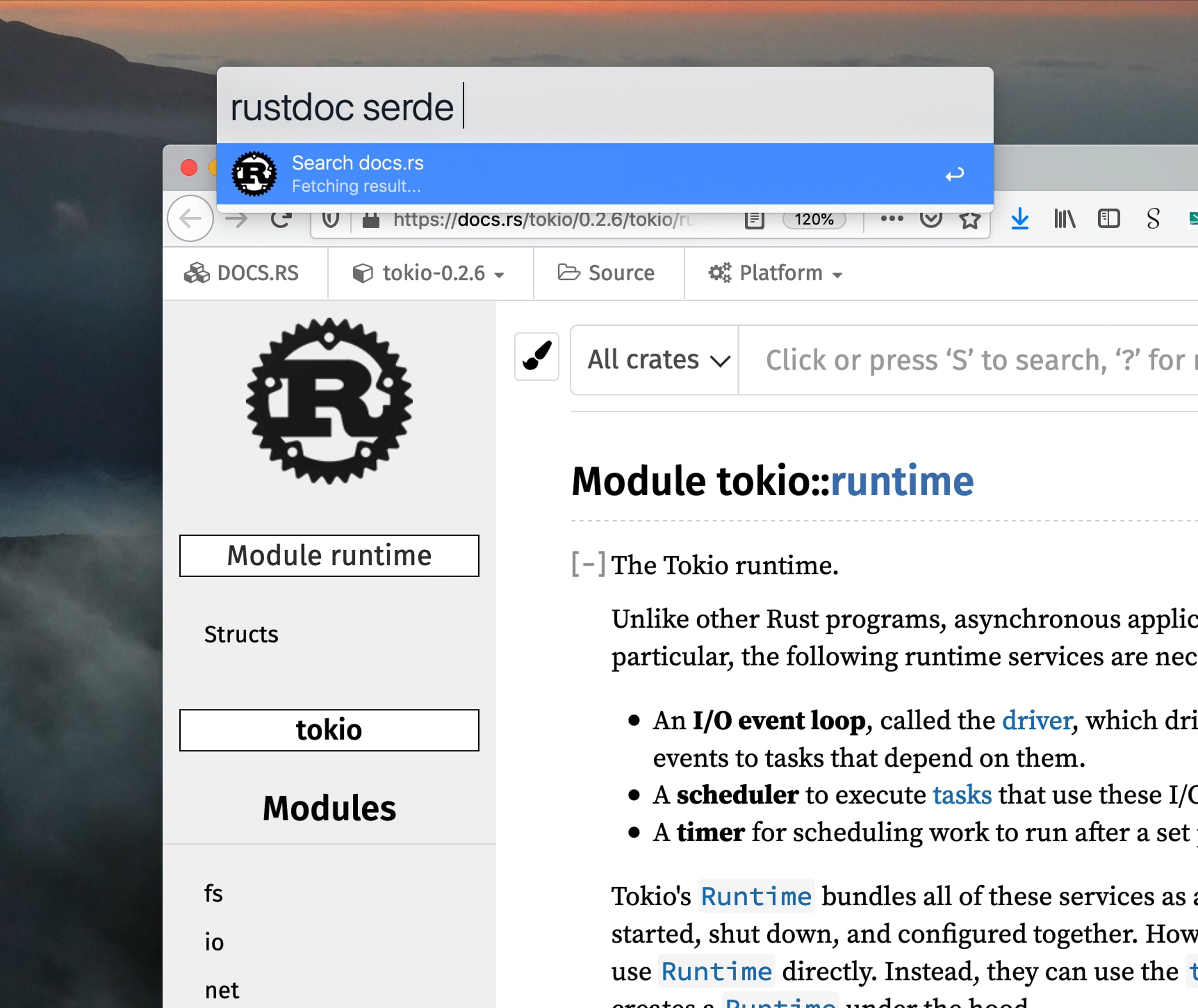Click the Firefox back arrow button
The height and width of the screenshot is (1008, 1198).
[190, 219]
